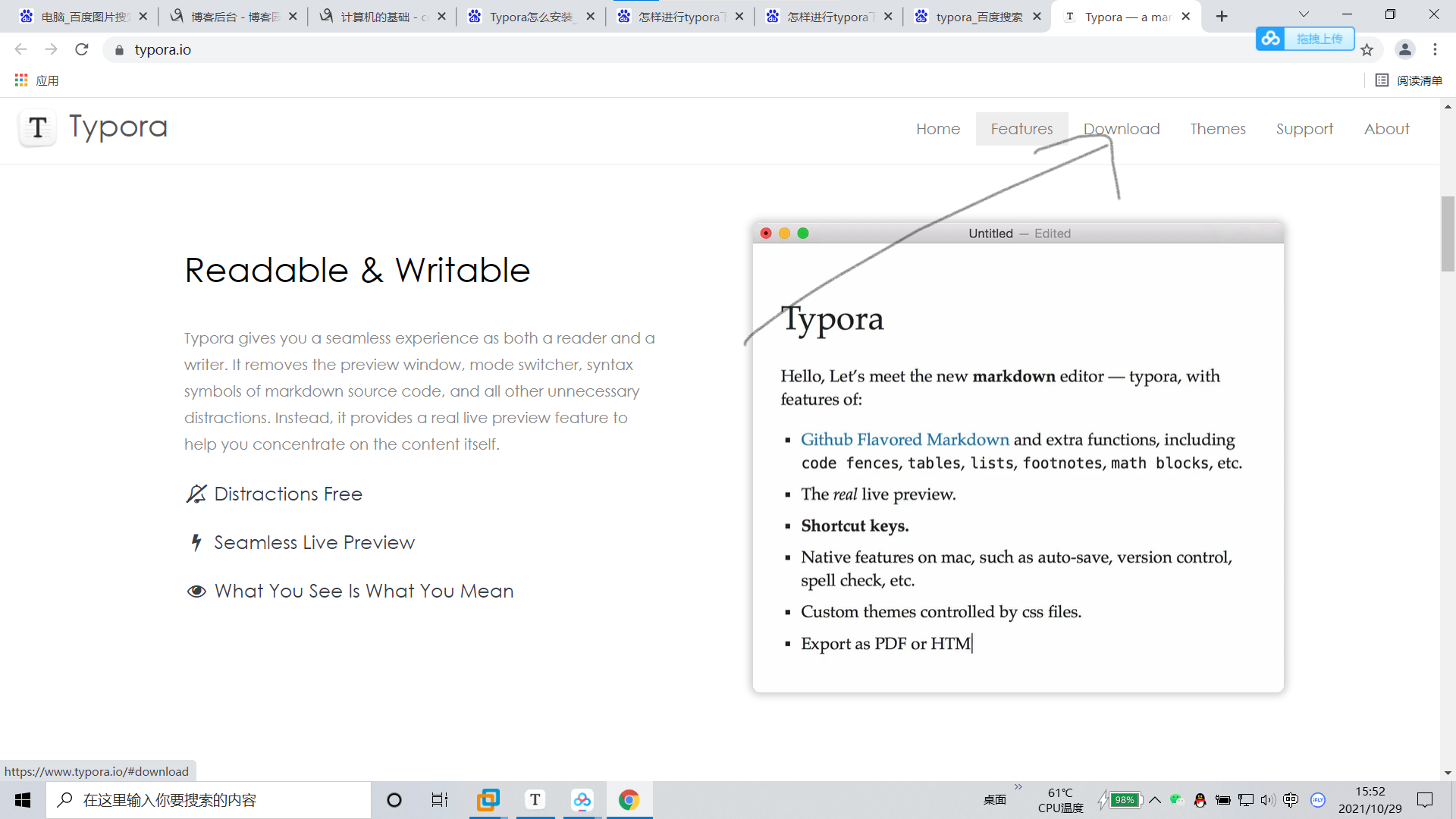The width and height of the screenshot is (1456, 819).
Task: Click the page's vertical scrollbar thumb
Action: pyautogui.click(x=1448, y=234)
